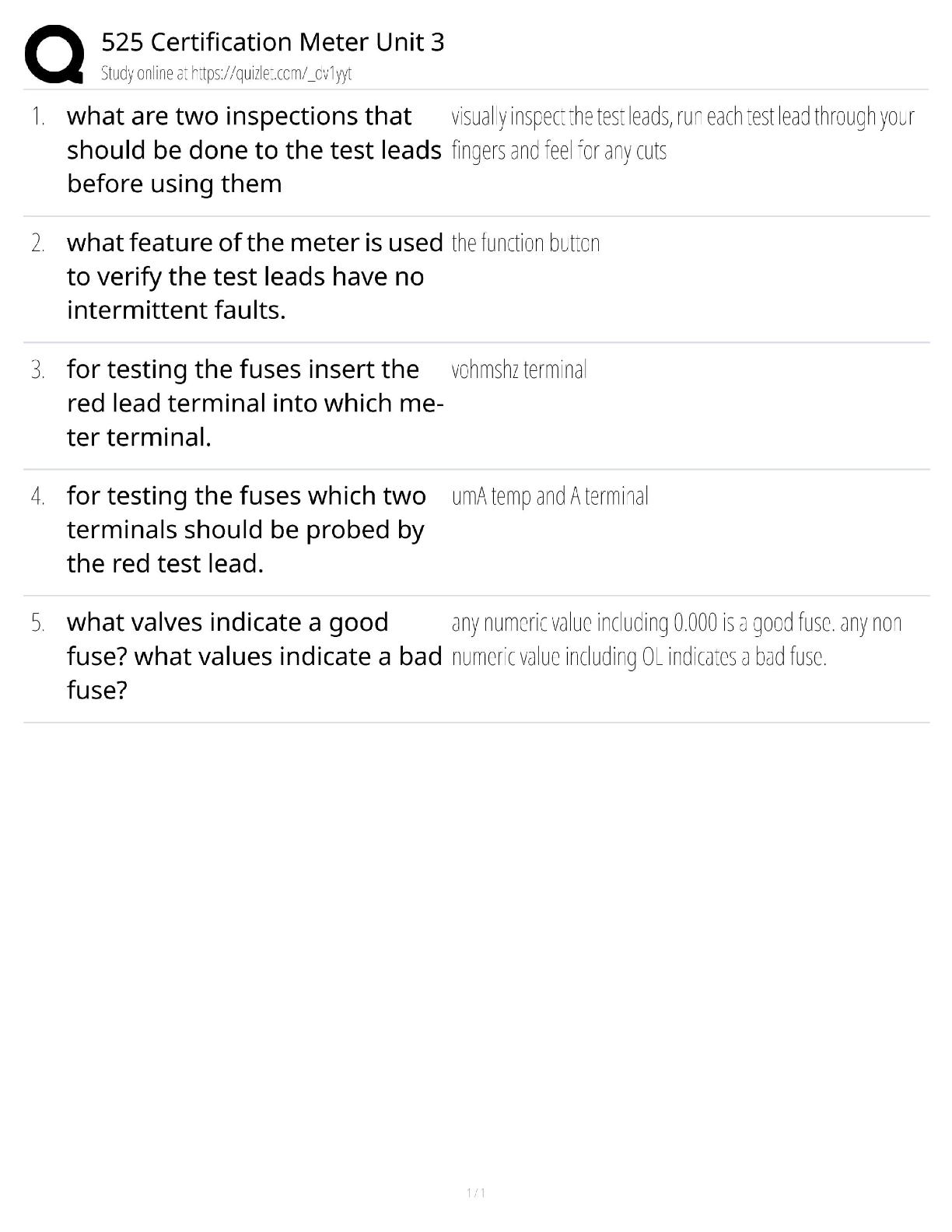Click the page number 1/1 footer
The width and height of the screenshot is (952, 1232).
476,1193
